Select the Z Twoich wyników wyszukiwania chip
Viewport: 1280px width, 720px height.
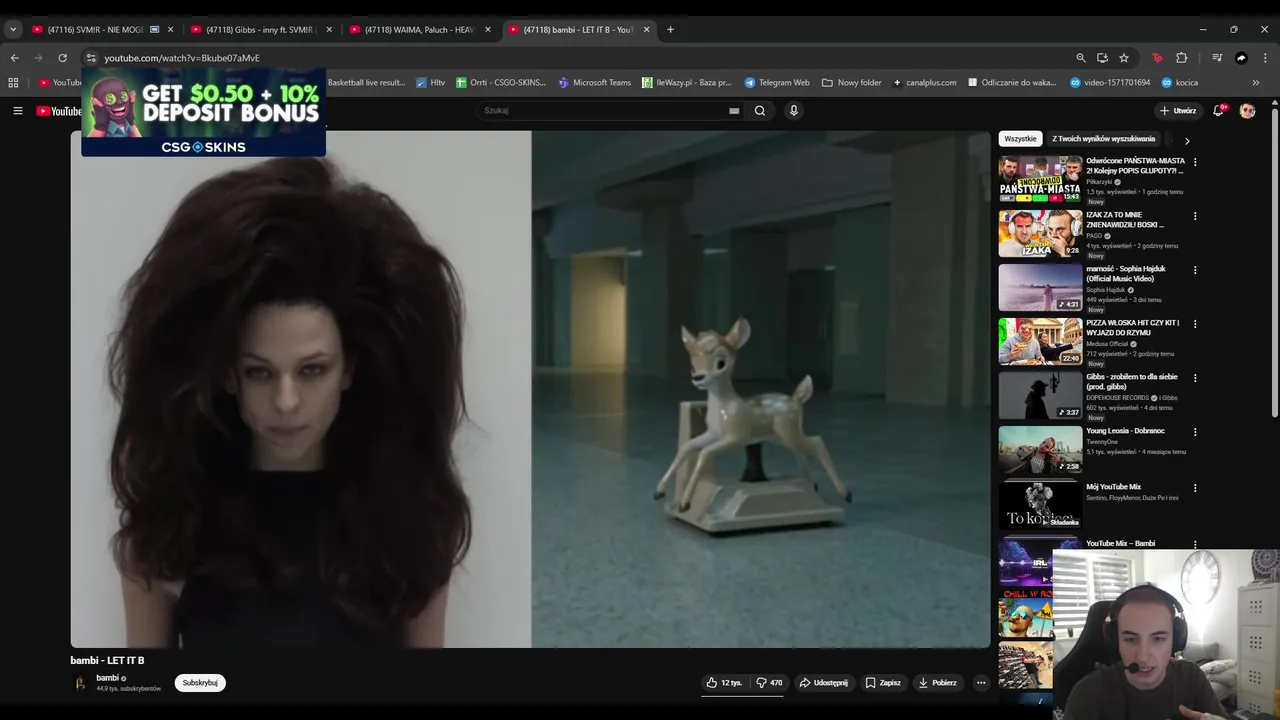1103,139
